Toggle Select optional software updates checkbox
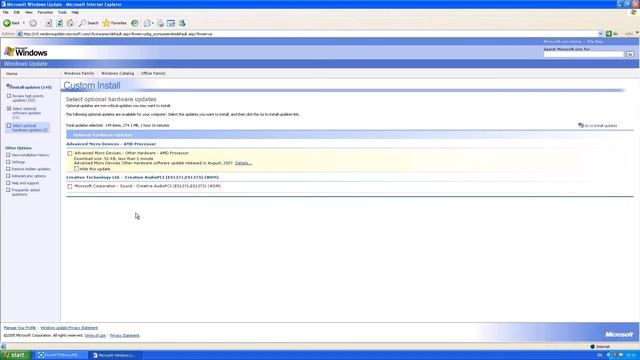Screen dimensions: 640x360 click(9, 109)
